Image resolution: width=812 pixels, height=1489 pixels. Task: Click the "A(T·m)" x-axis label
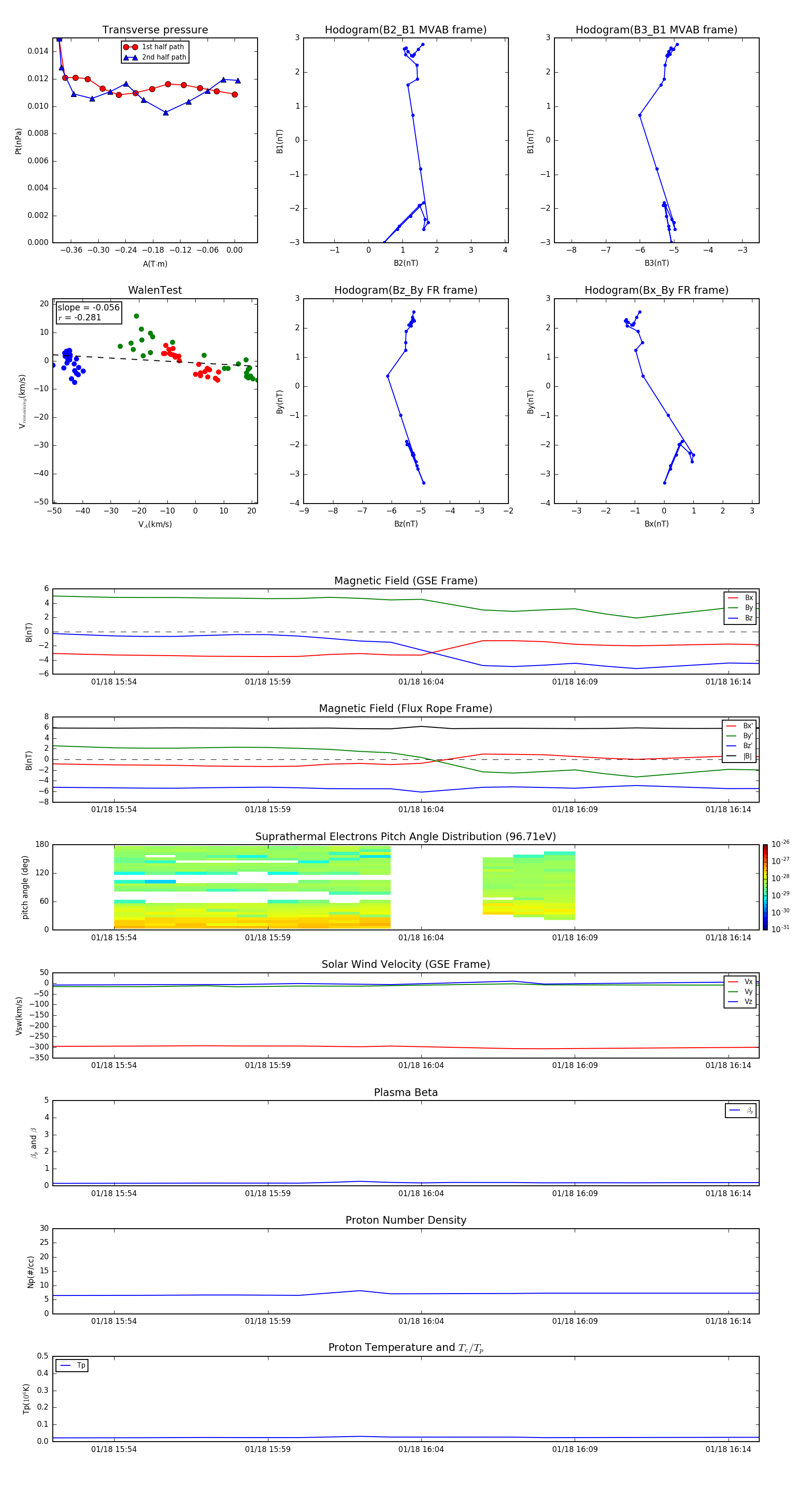155,264
